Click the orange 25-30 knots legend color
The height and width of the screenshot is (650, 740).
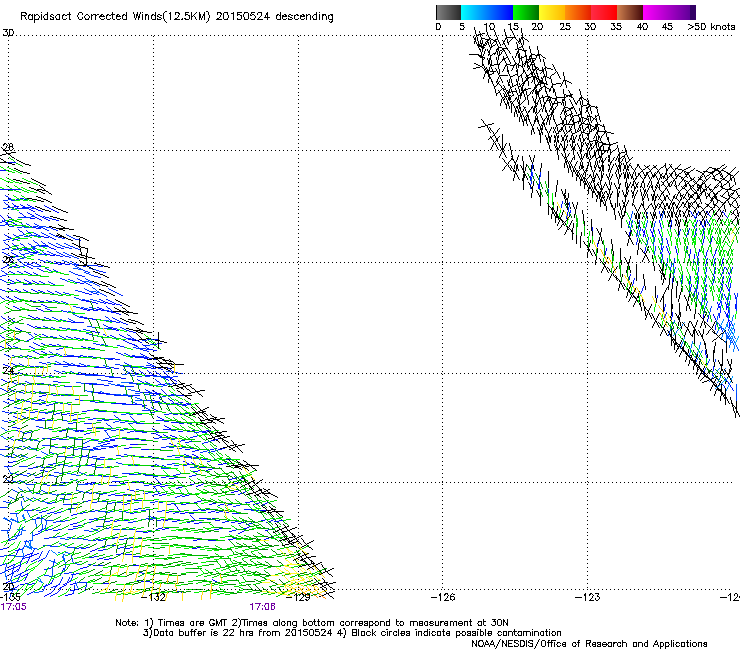coord(578,12)
